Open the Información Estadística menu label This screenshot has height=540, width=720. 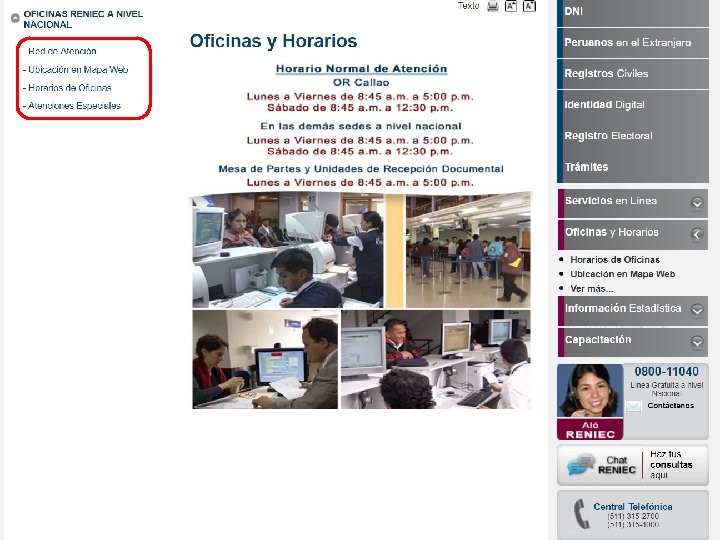pos(623,308)
